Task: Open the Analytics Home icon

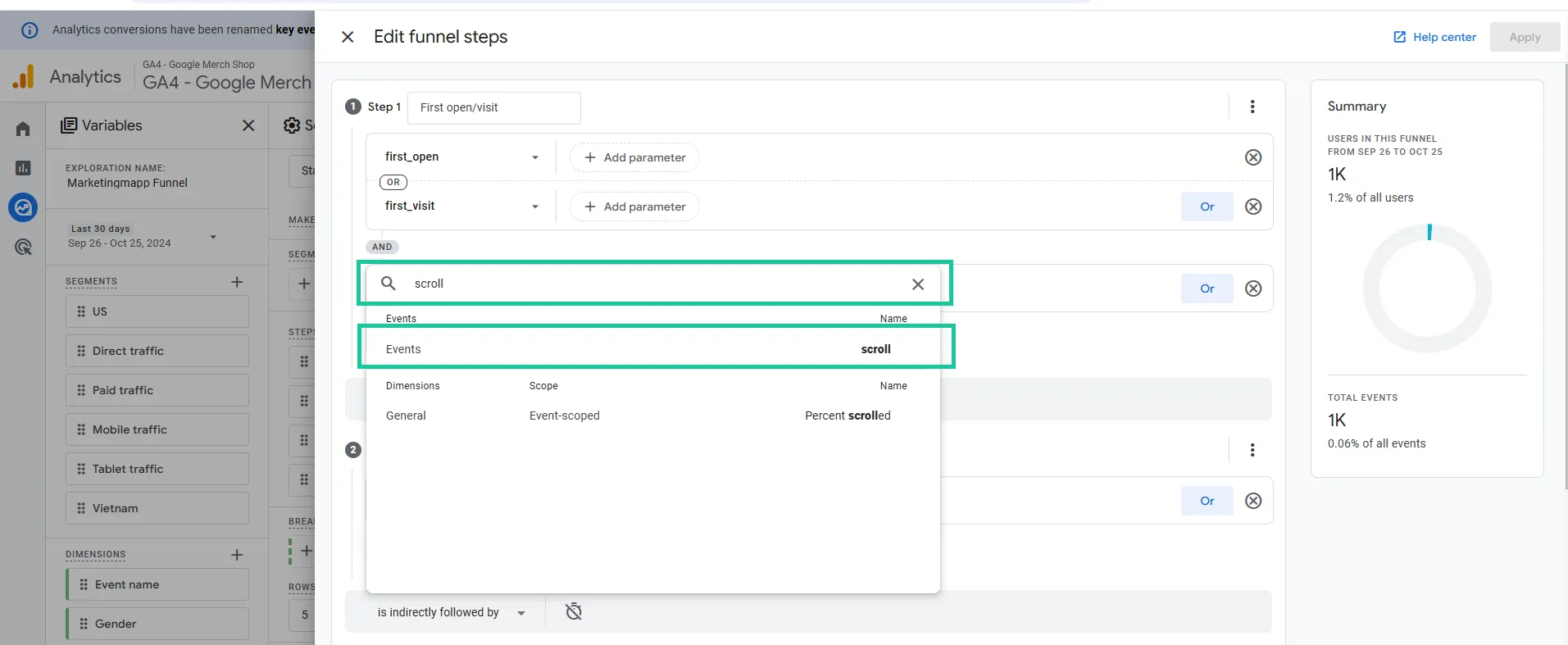Action: (x=23, y=129)
